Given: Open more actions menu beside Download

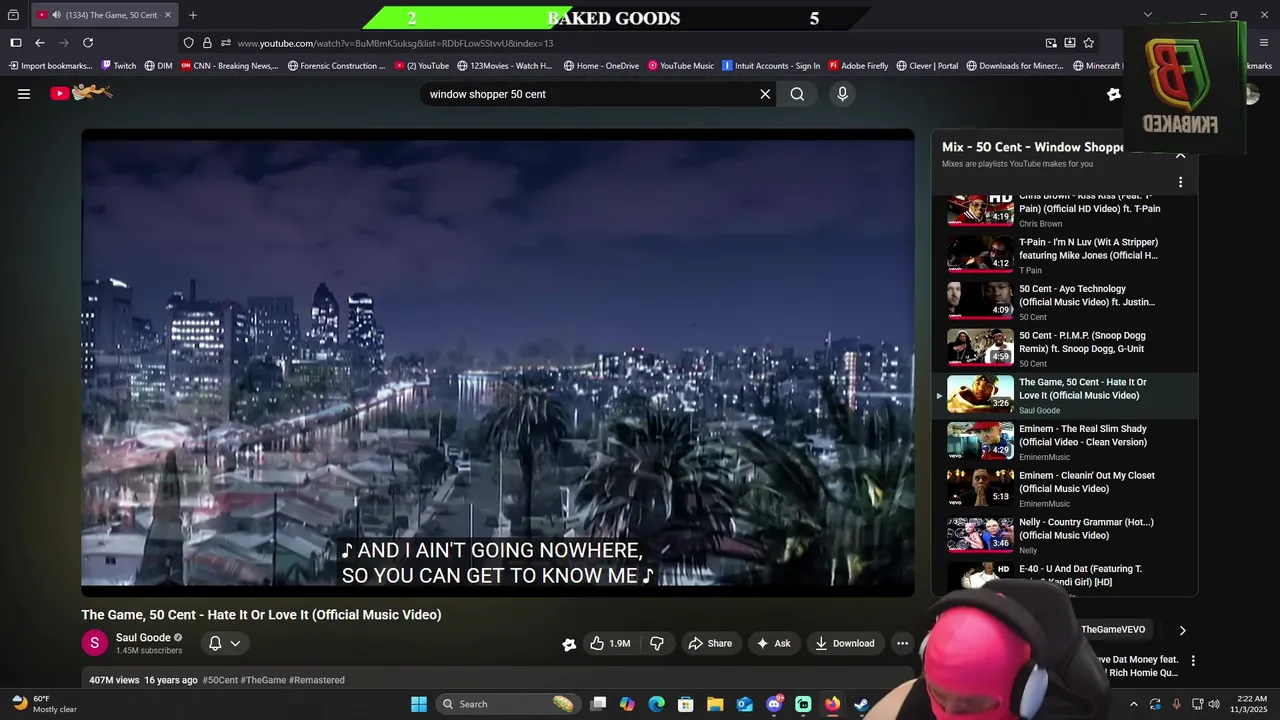Looking at the screenshot, I should pyautogui.click(x=902, y=643).
